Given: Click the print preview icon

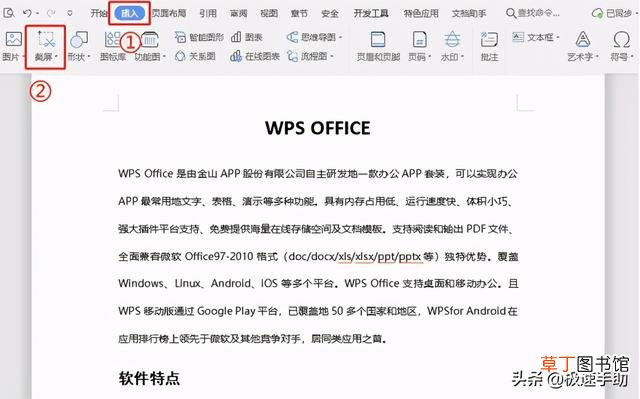Looking at the screenshot, I should coord(9,13).
